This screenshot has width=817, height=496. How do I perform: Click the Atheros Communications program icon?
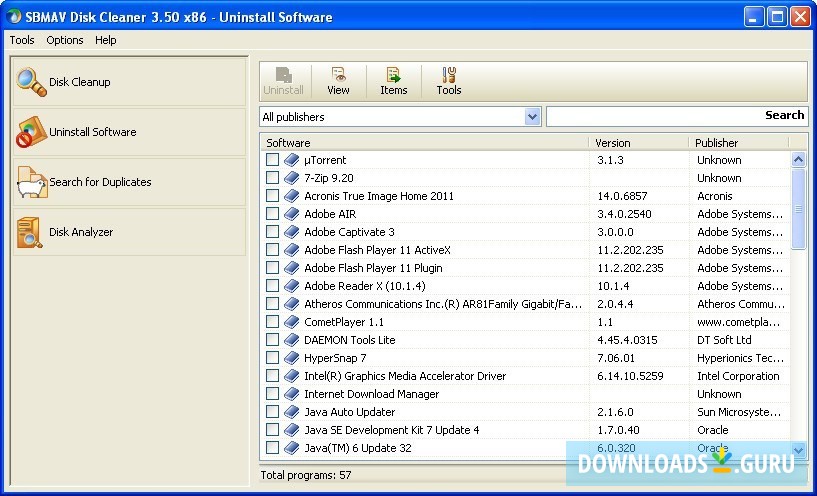292,304
